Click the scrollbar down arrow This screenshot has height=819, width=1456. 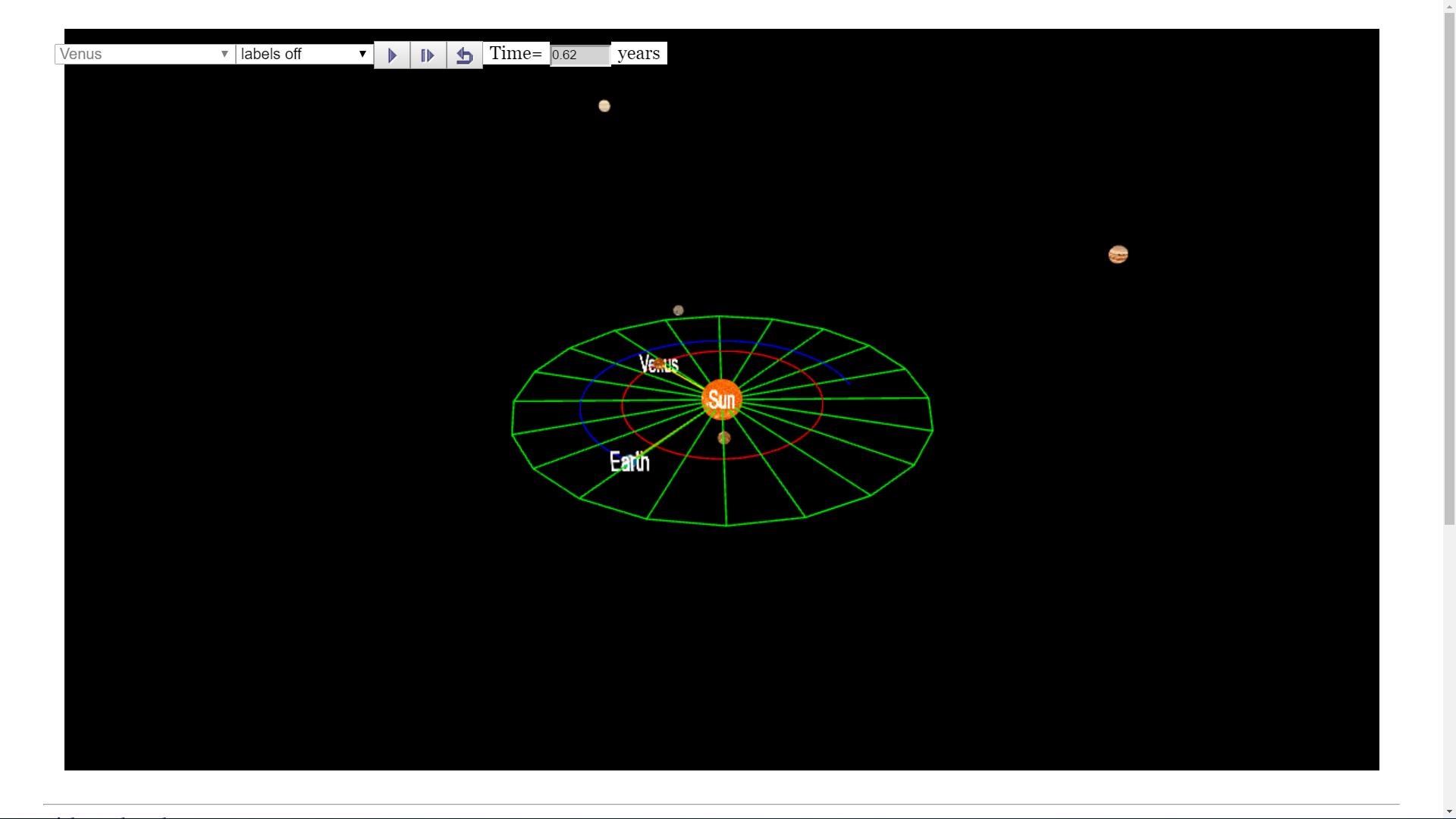click(x=1449, y=812)
